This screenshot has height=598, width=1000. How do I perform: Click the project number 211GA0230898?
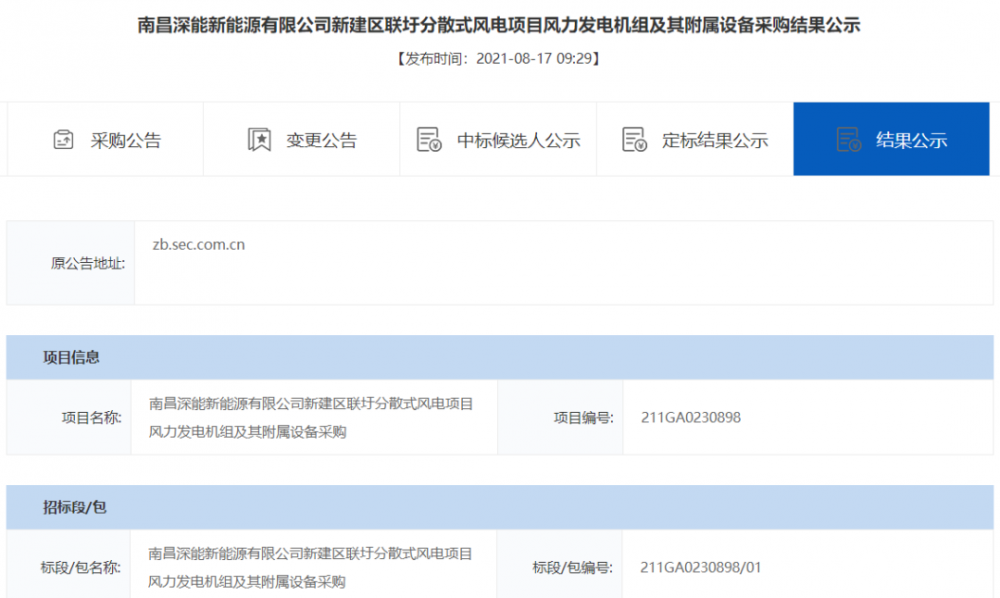click(691, 418)
